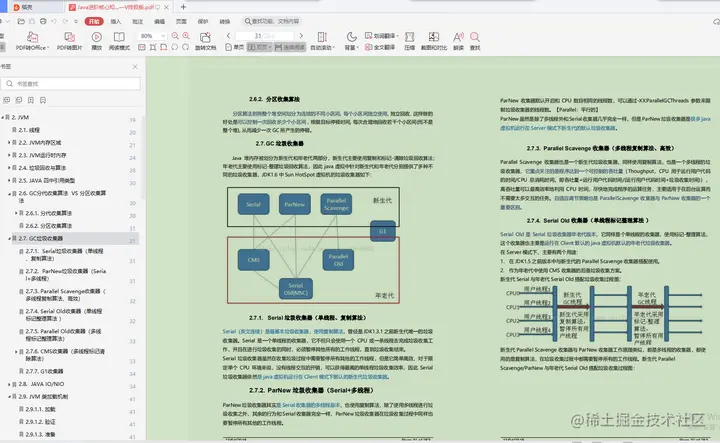Click the 压缩 compress icon
Viewport: 720px width, 443px height.
(x=409, y=37)
